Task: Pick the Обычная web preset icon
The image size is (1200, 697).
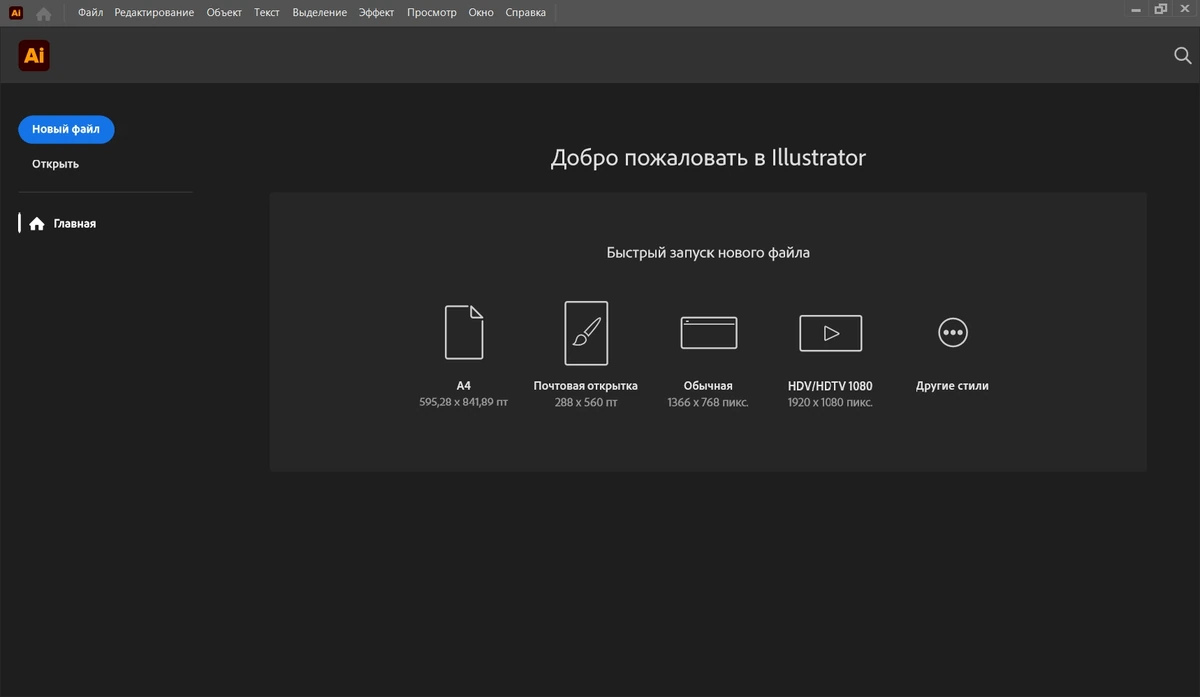Action: (708, 333)
